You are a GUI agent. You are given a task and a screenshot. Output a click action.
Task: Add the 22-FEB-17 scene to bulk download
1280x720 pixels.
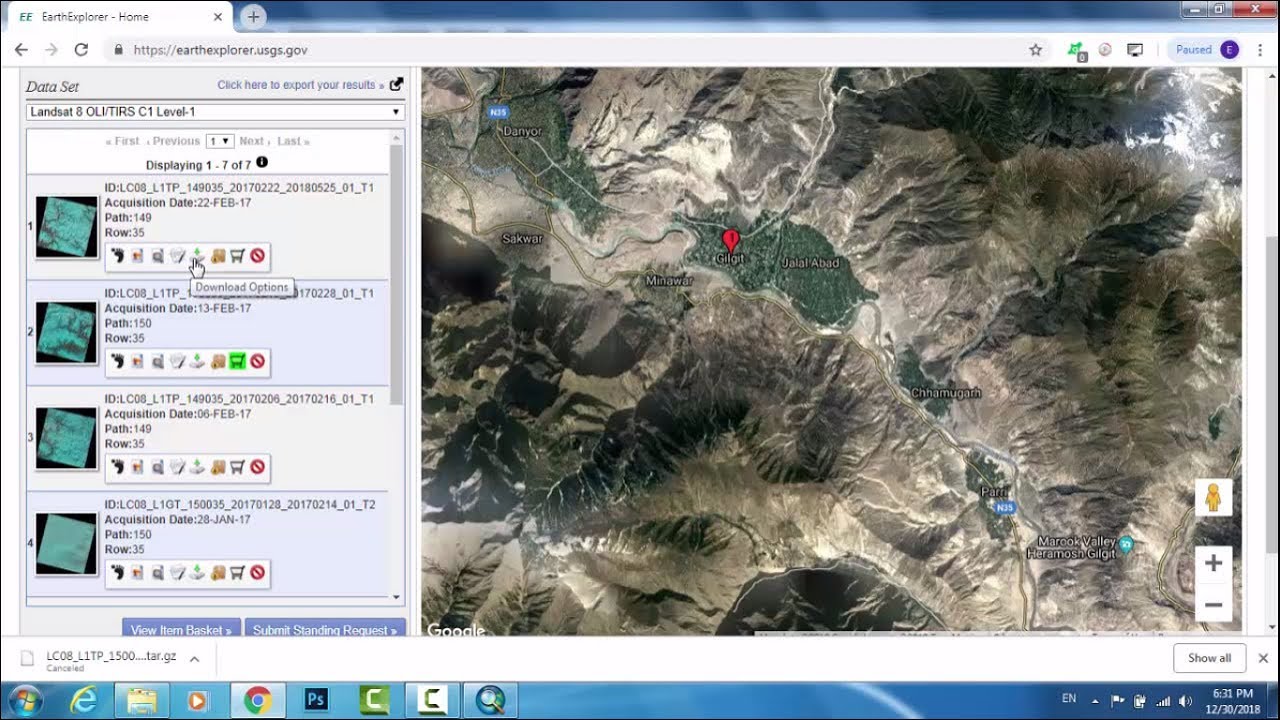(x=218, y=256)
